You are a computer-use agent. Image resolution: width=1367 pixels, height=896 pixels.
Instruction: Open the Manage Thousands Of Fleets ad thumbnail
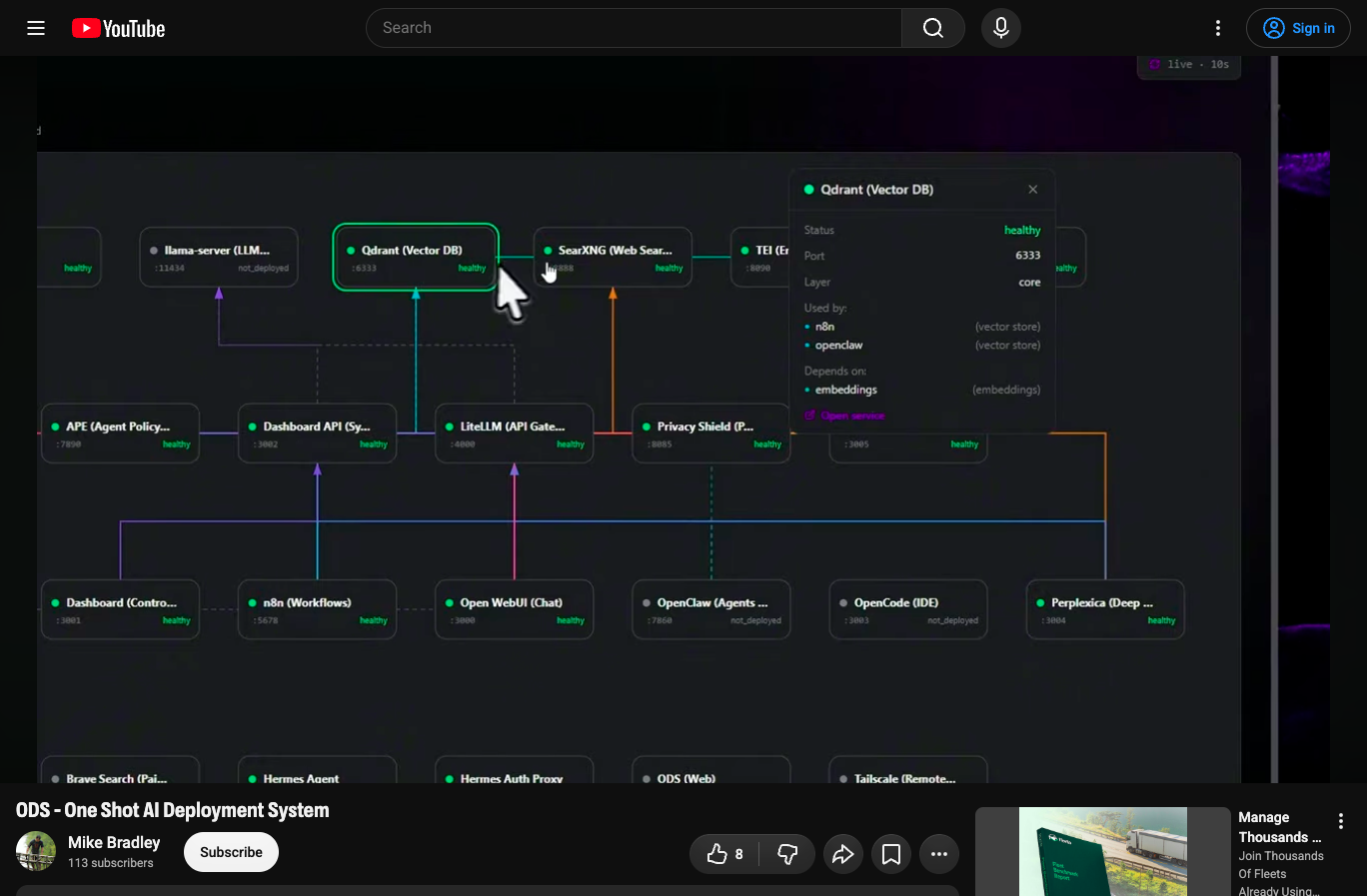click(x=1102, y=851)
